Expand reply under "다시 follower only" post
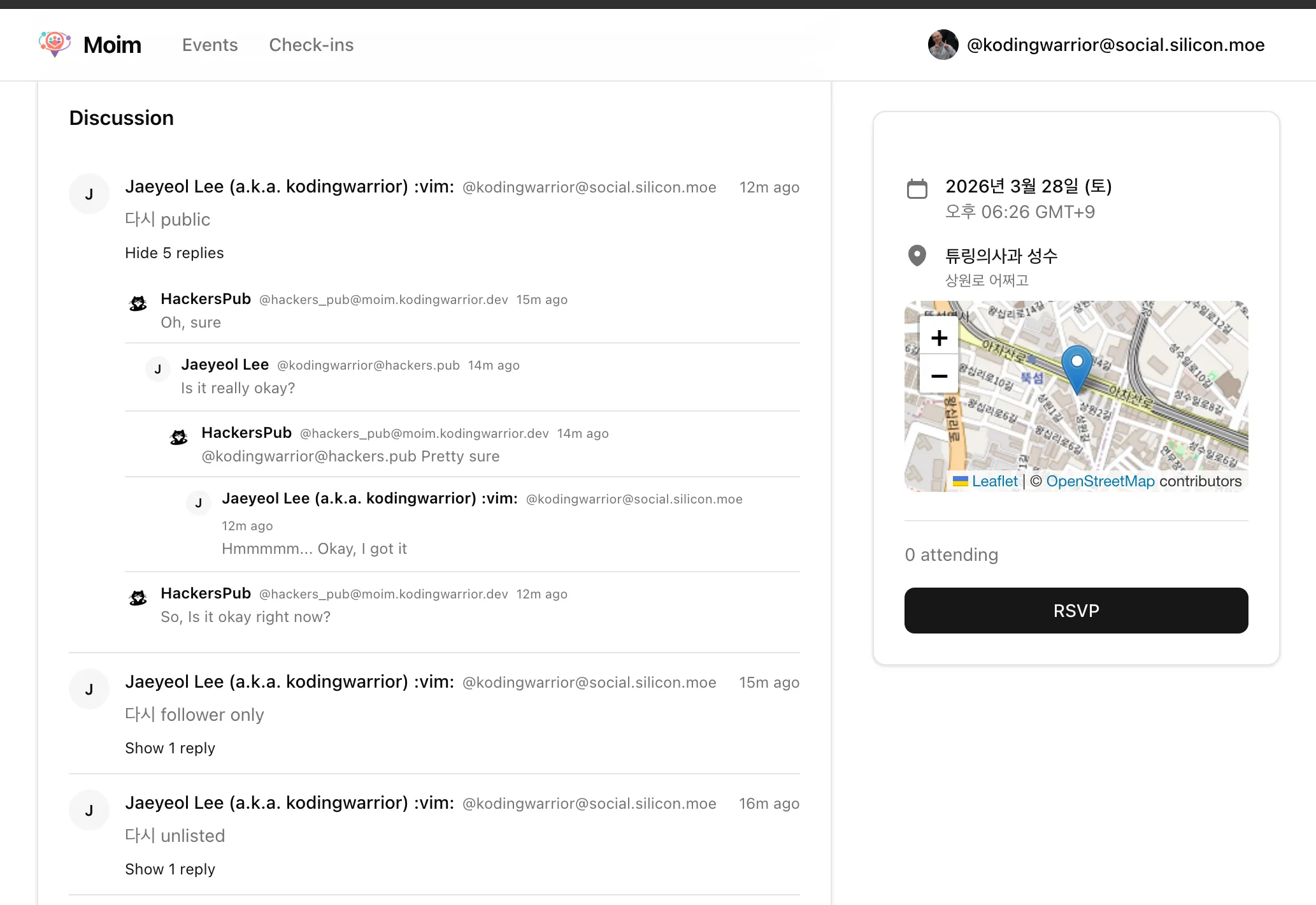Viewport: 1316px width, 905px height. click(169, 748)
